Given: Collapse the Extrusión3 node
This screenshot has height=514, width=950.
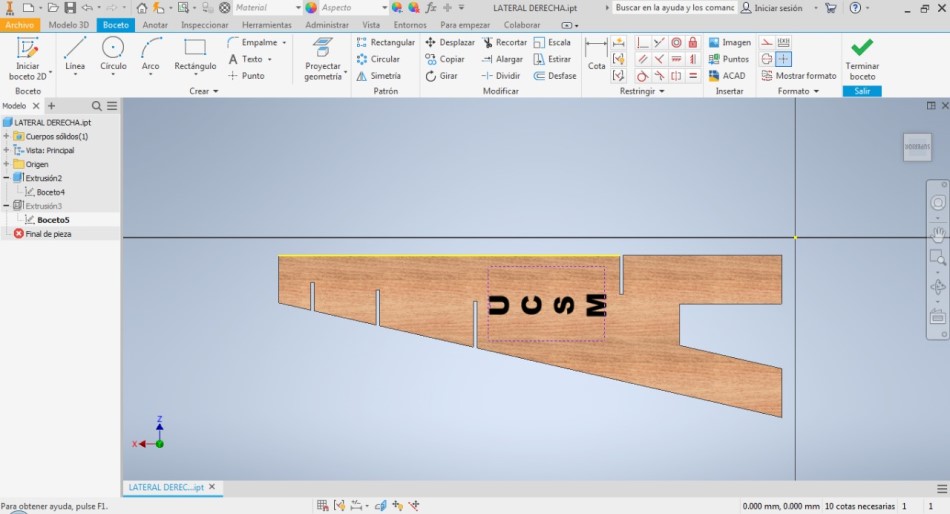Looking at the screenshot, I should (x=6, y=206).
